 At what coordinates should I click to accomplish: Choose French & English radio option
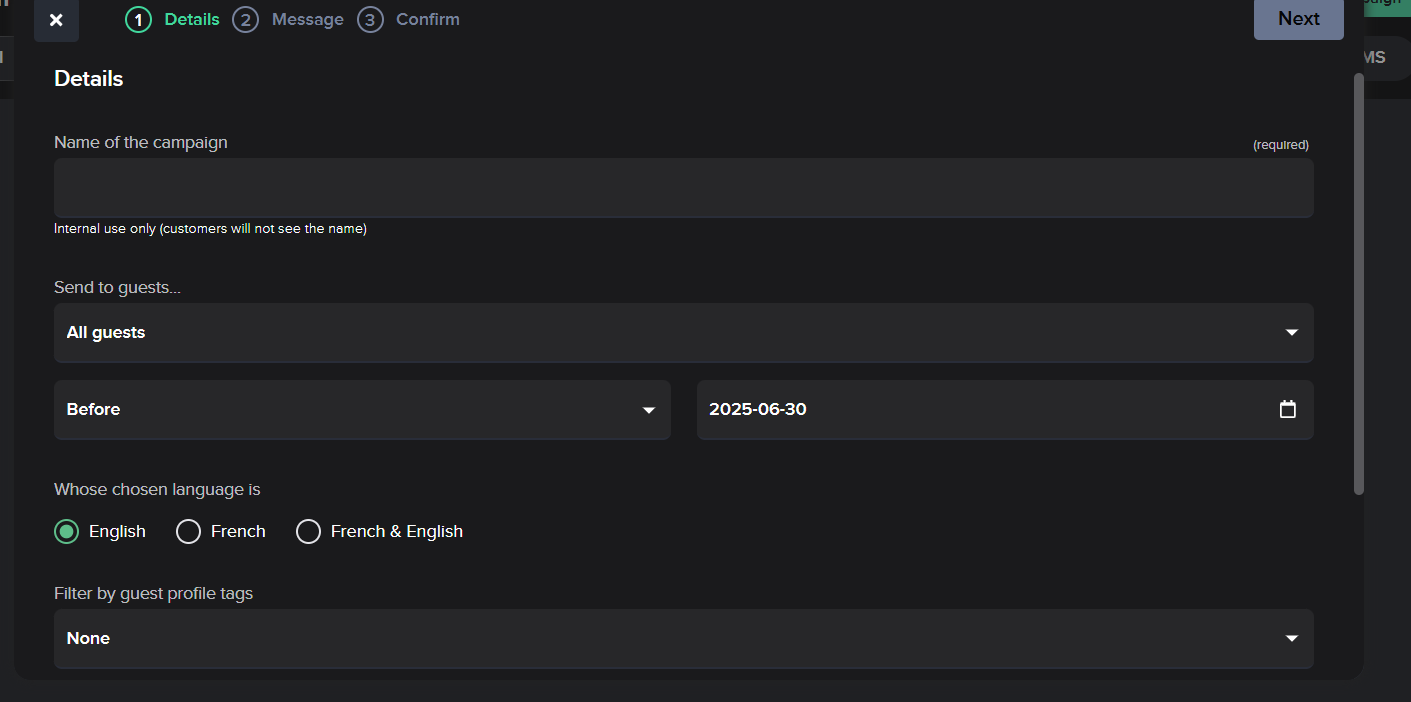308,532
